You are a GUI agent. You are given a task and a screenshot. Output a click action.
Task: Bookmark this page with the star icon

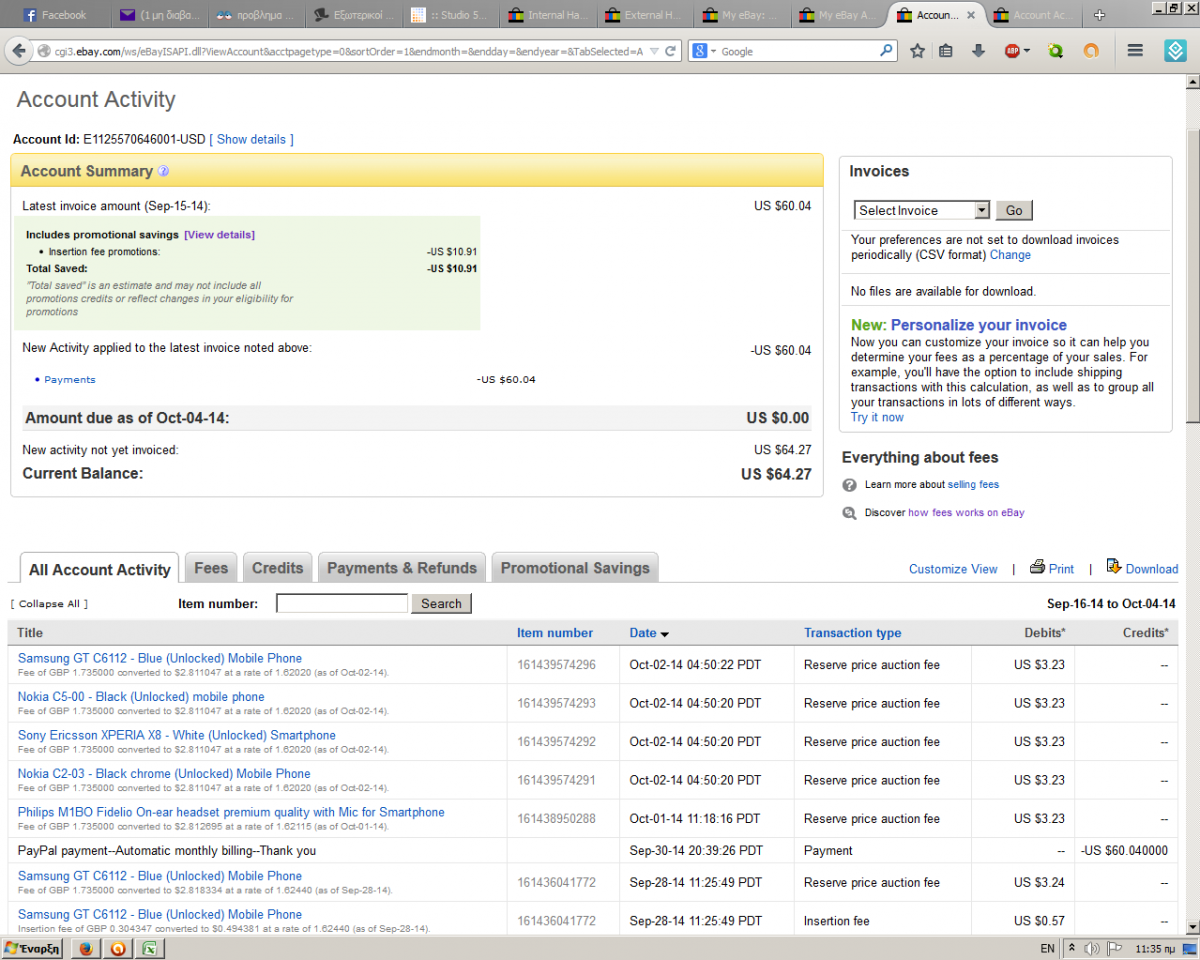click(x=917, y=51)
